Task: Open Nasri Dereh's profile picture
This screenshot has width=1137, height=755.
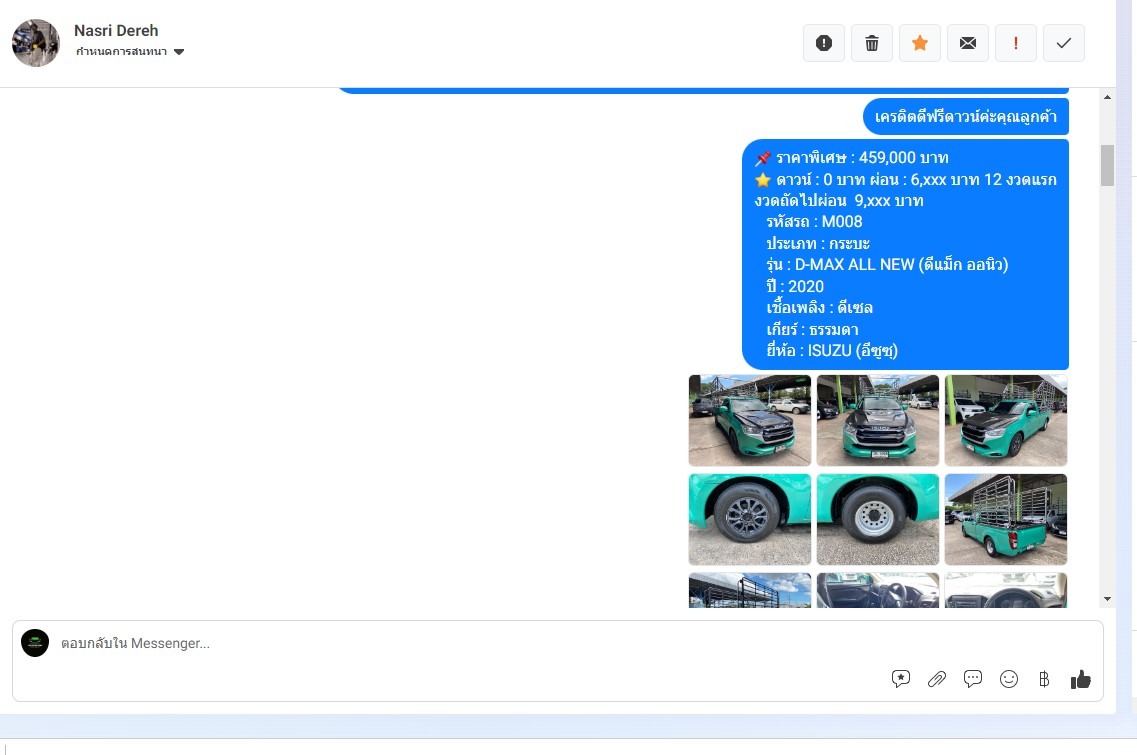Action: coord(36,43)
